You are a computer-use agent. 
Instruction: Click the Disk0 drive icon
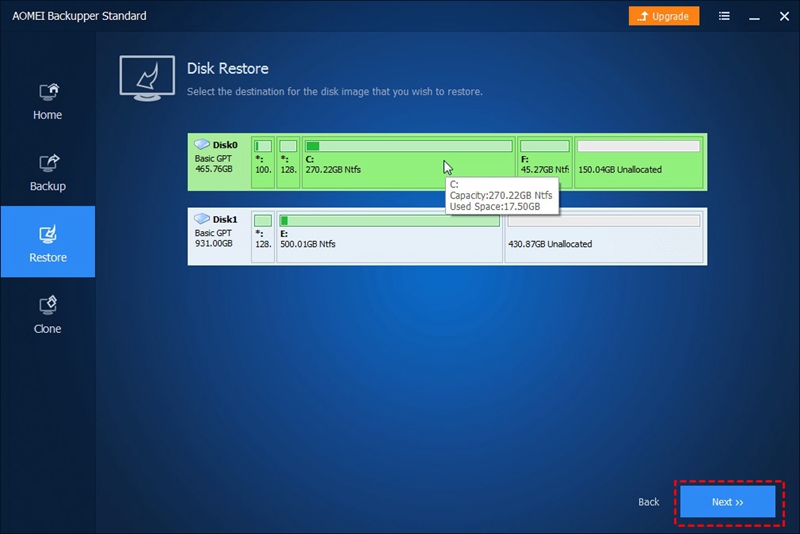tap(202, 144)
